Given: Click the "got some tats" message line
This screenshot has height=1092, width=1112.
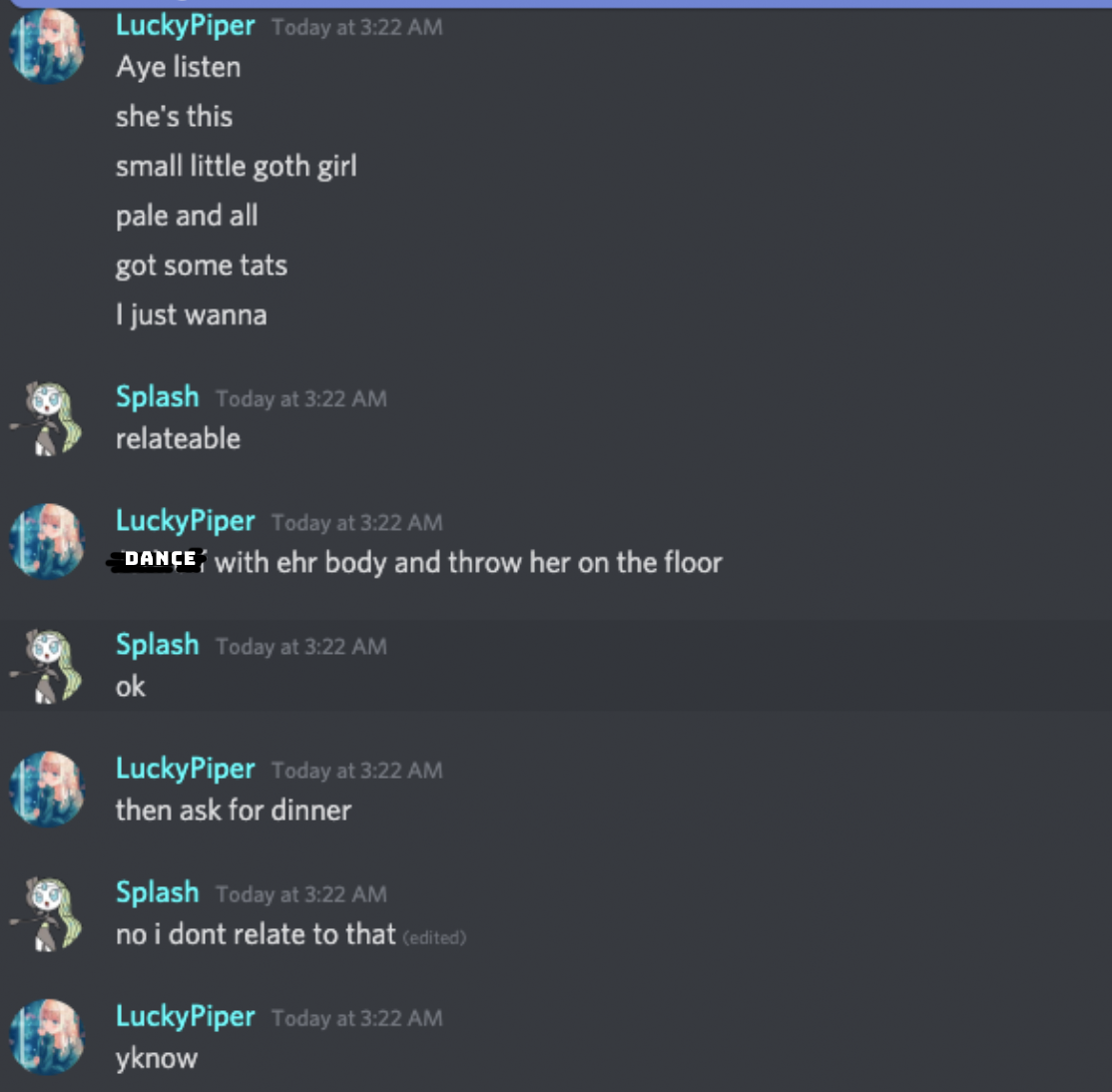Looking at the screenshot, I should [202, 266].
